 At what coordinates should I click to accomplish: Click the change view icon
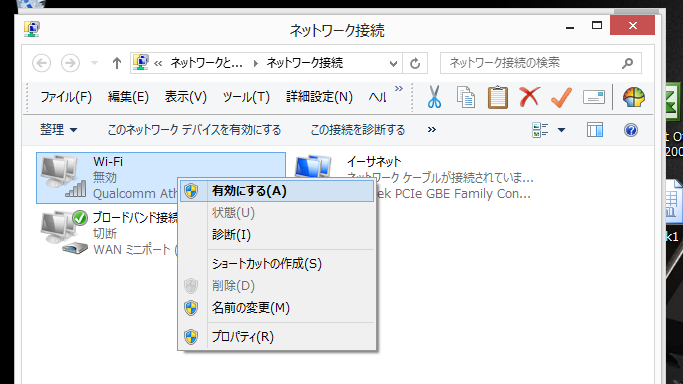click(540, 130)
